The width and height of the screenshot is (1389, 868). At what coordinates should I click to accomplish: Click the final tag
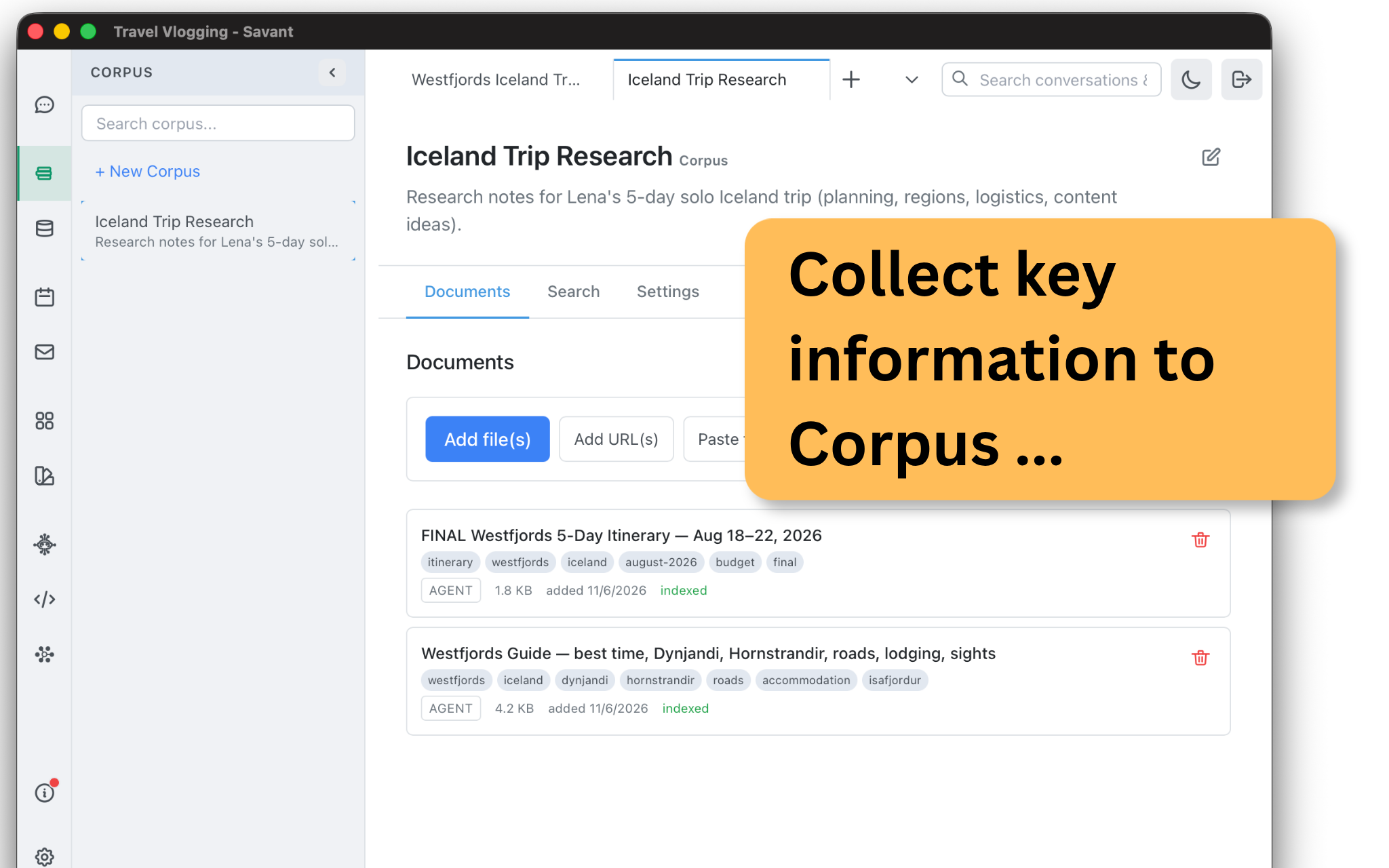coord(785,562)
